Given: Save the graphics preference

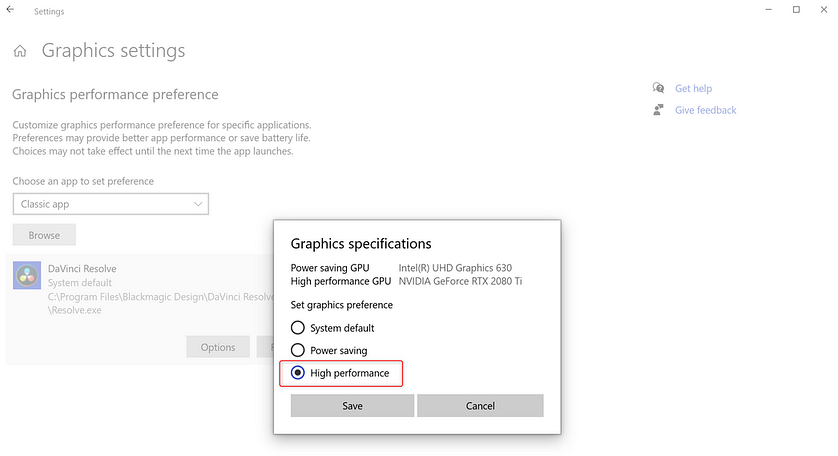Looking at the screenshot, I should pos(352,406).
